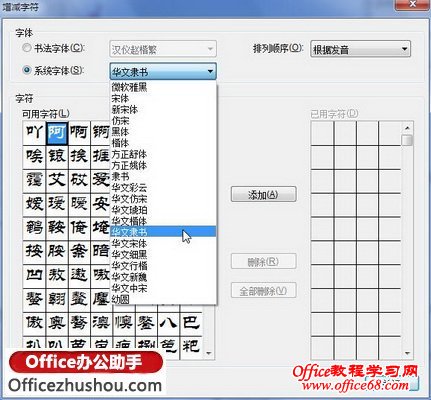Click the 已用字符 scrollbar down arrow

(x=407, y=353)
